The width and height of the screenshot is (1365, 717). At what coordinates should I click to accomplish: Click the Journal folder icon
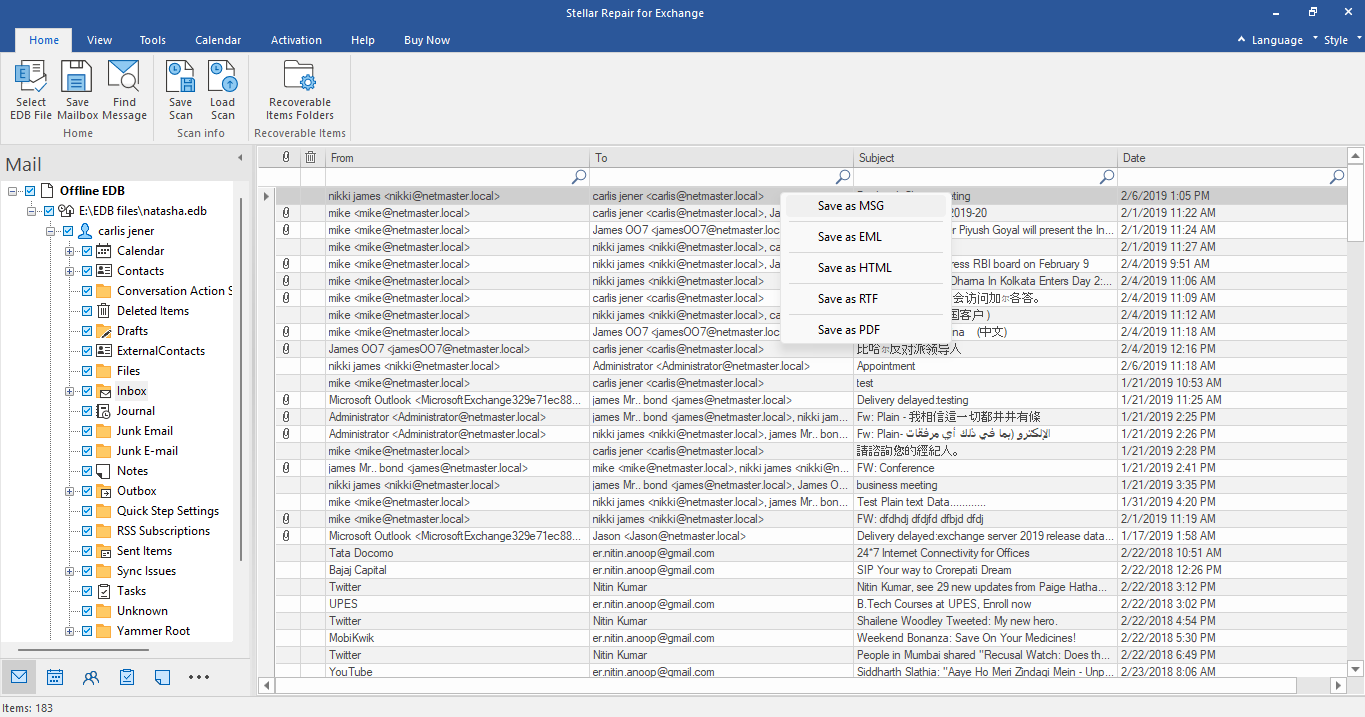[104, 411]
